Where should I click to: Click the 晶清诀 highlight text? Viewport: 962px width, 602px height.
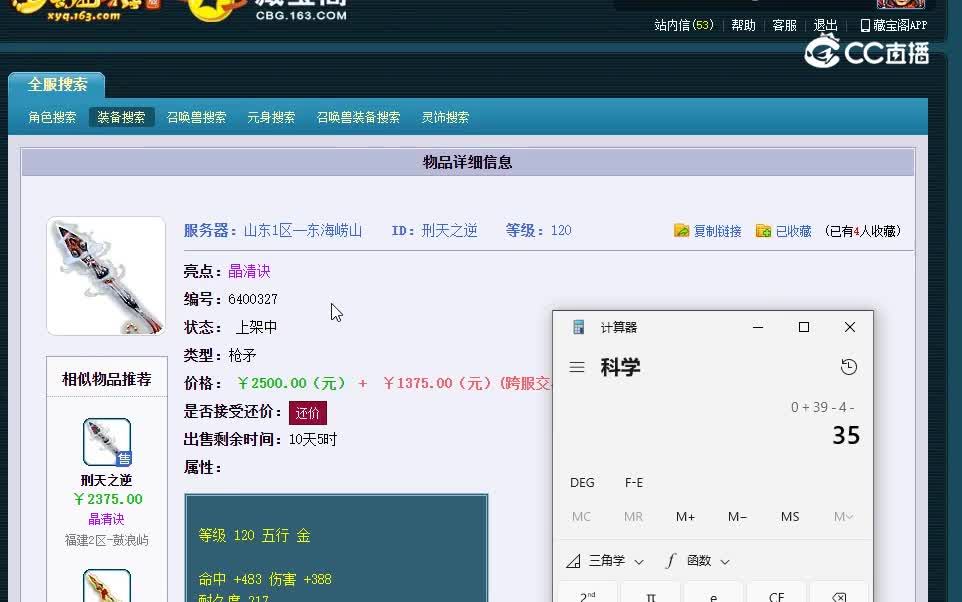[249, 271]
